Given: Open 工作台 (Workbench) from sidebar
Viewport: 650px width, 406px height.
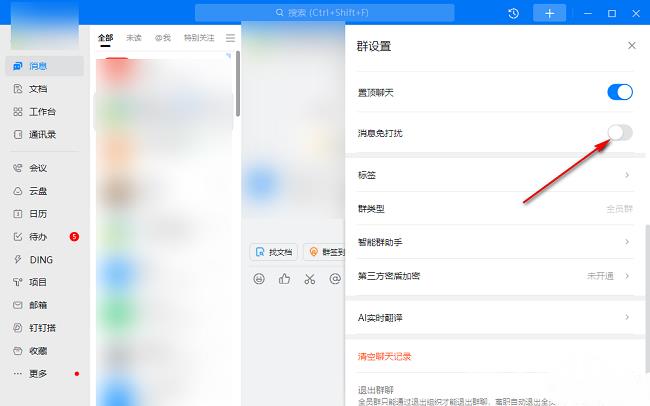Looking at the screenshot, I should point(40,112).
